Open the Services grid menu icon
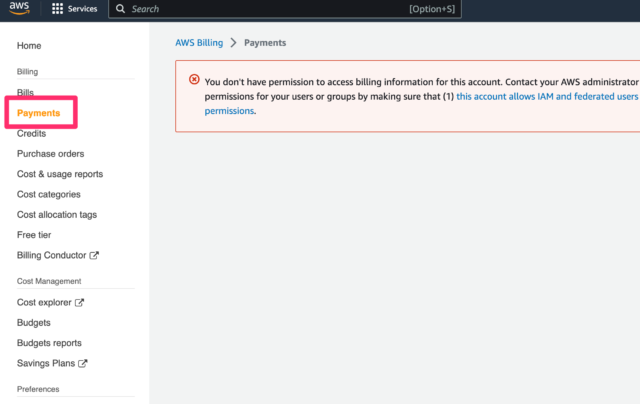 click(x=57, y=9)
